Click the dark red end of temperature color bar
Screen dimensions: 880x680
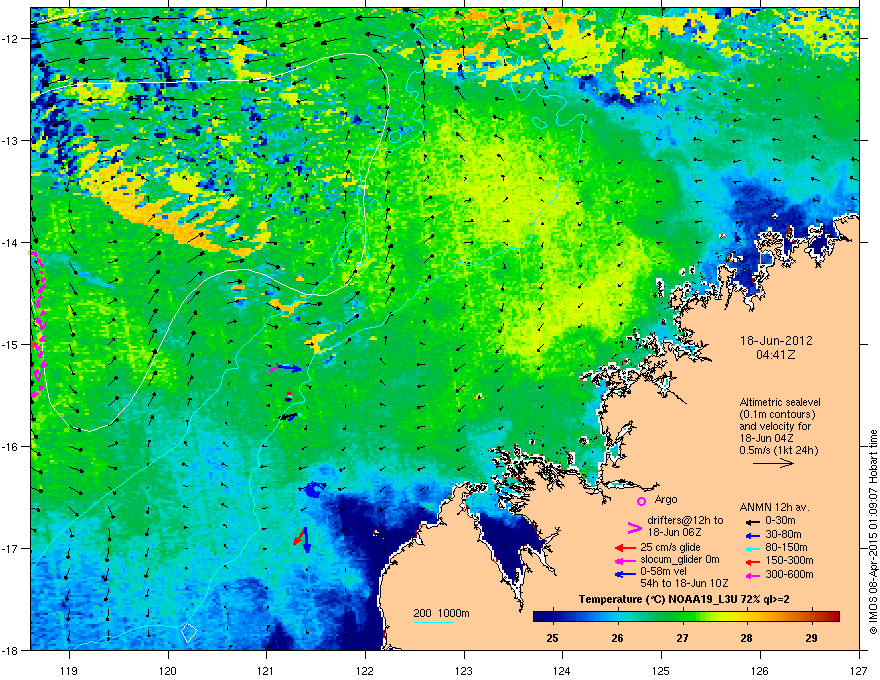tap(833, 617)
